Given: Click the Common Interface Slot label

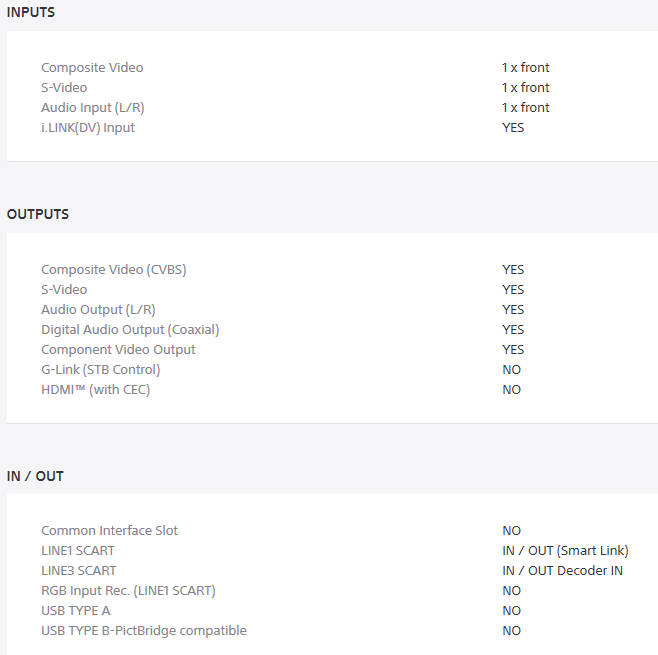Looking at the screenshot, I should pyautogui.click(x=110, y=531).
